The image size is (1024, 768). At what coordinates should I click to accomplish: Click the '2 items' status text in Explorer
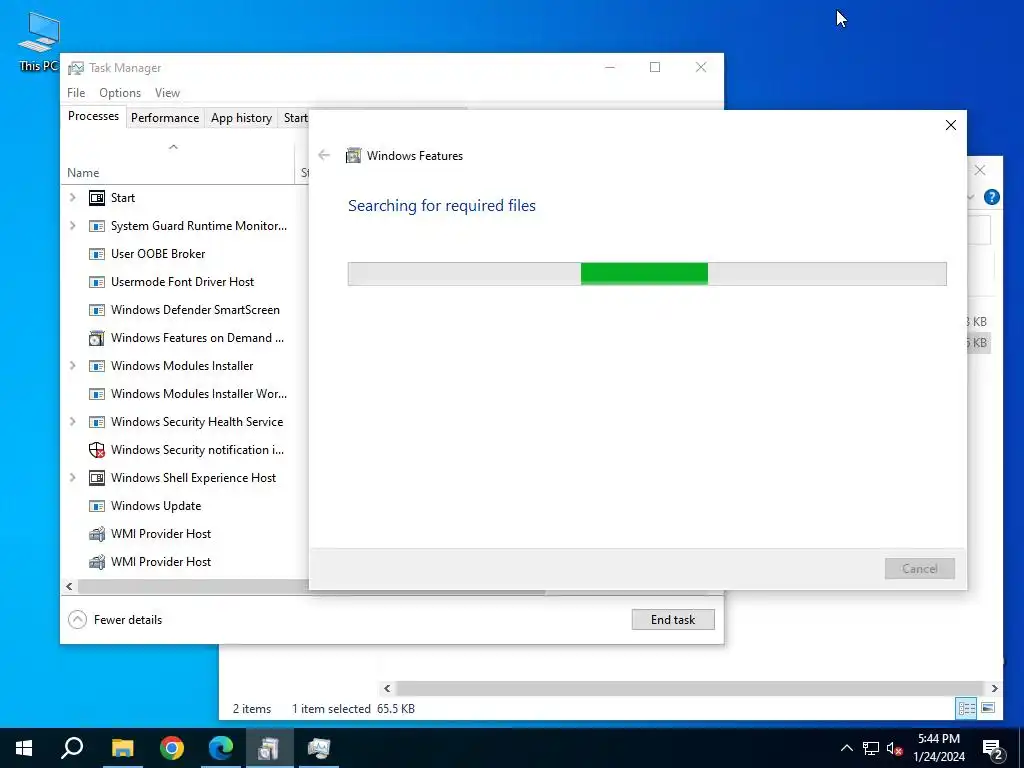[252, 709]
